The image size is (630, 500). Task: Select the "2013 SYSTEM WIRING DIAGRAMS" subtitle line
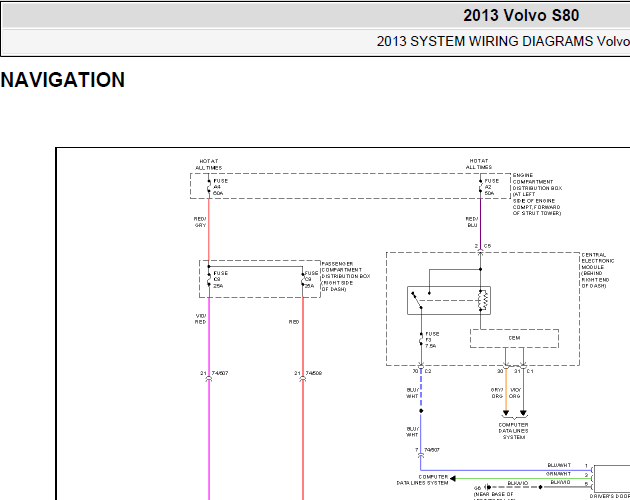(x=503, y=41)
